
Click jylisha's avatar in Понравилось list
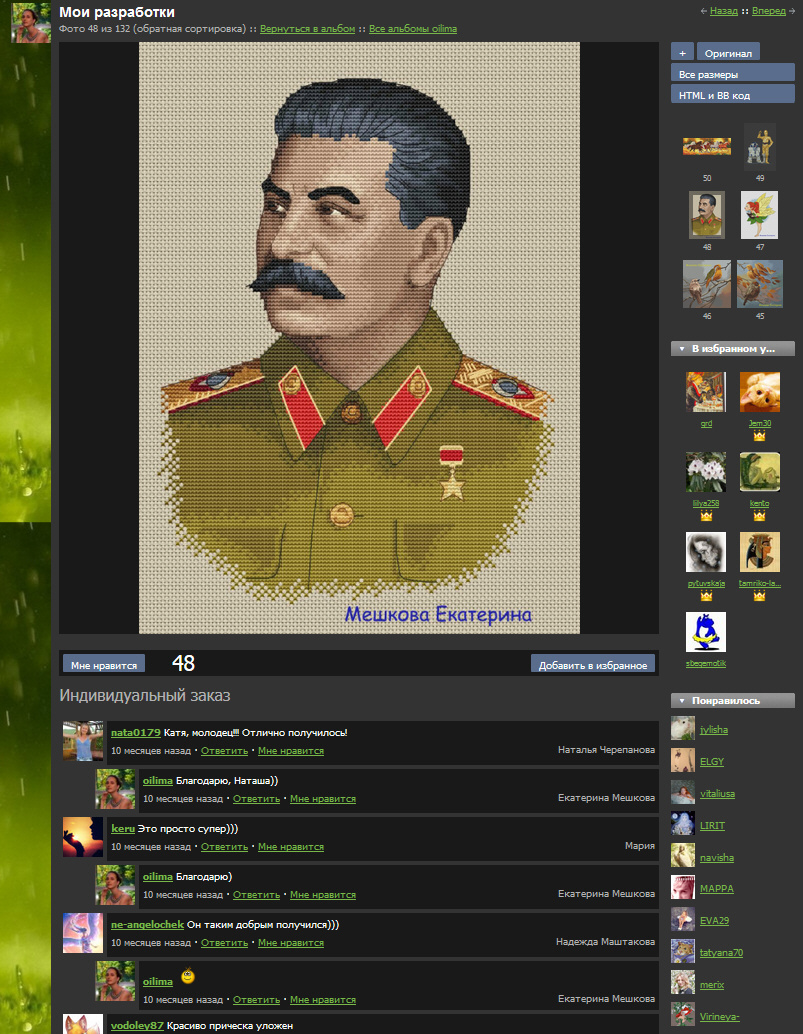[x=683, y=728]
